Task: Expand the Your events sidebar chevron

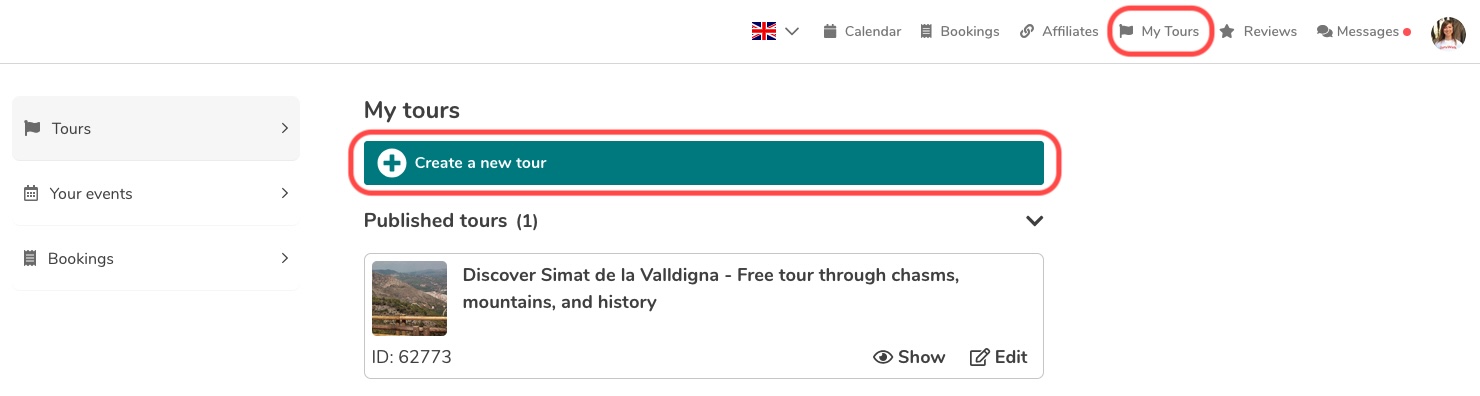Action: (x=284, y=193)
